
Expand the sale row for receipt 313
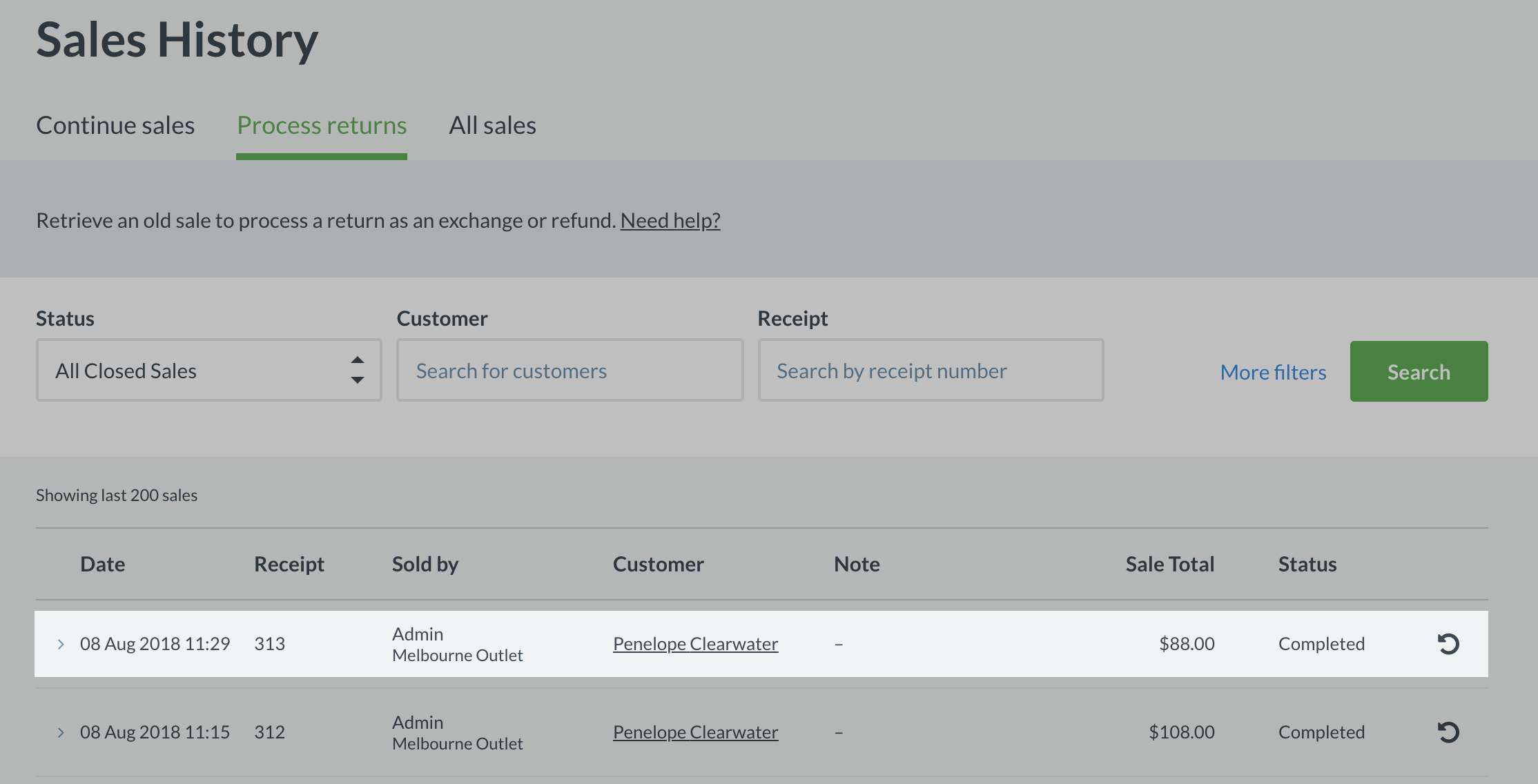click(61, 644)
